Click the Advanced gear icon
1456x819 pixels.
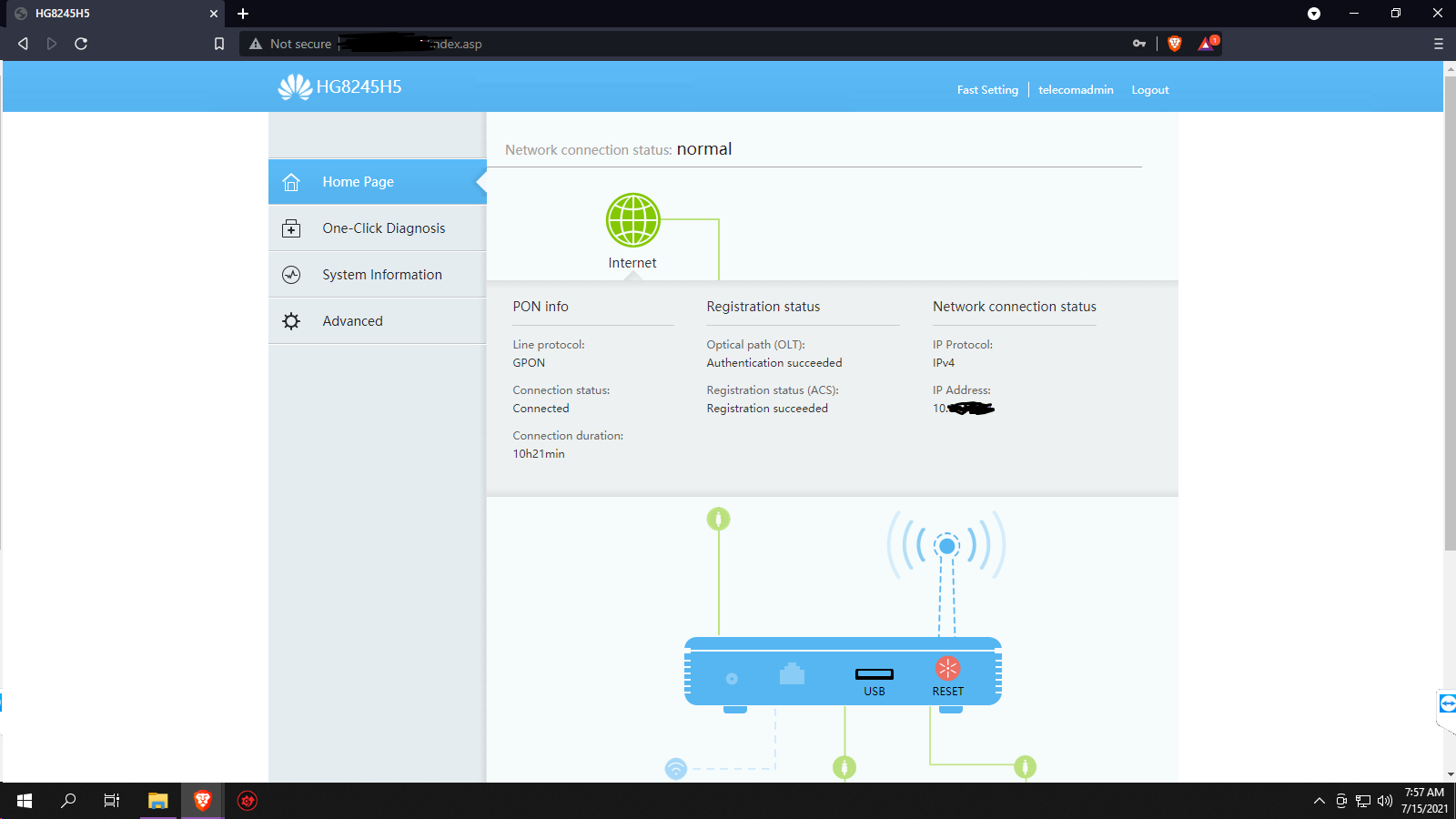(x=291, y=321)
